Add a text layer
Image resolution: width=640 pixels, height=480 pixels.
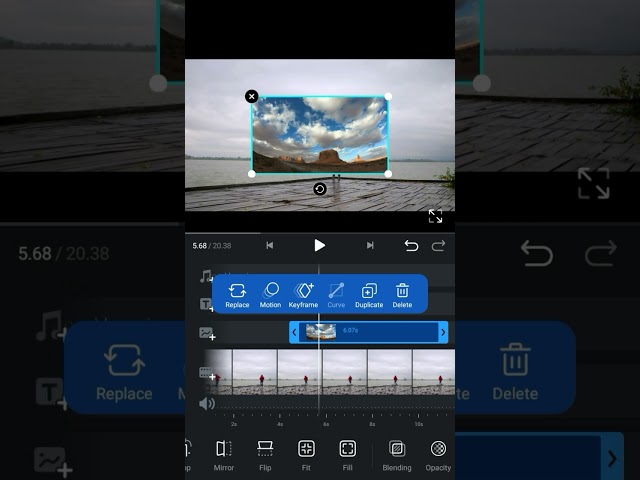pyautogui.click(x=207, y=304)
